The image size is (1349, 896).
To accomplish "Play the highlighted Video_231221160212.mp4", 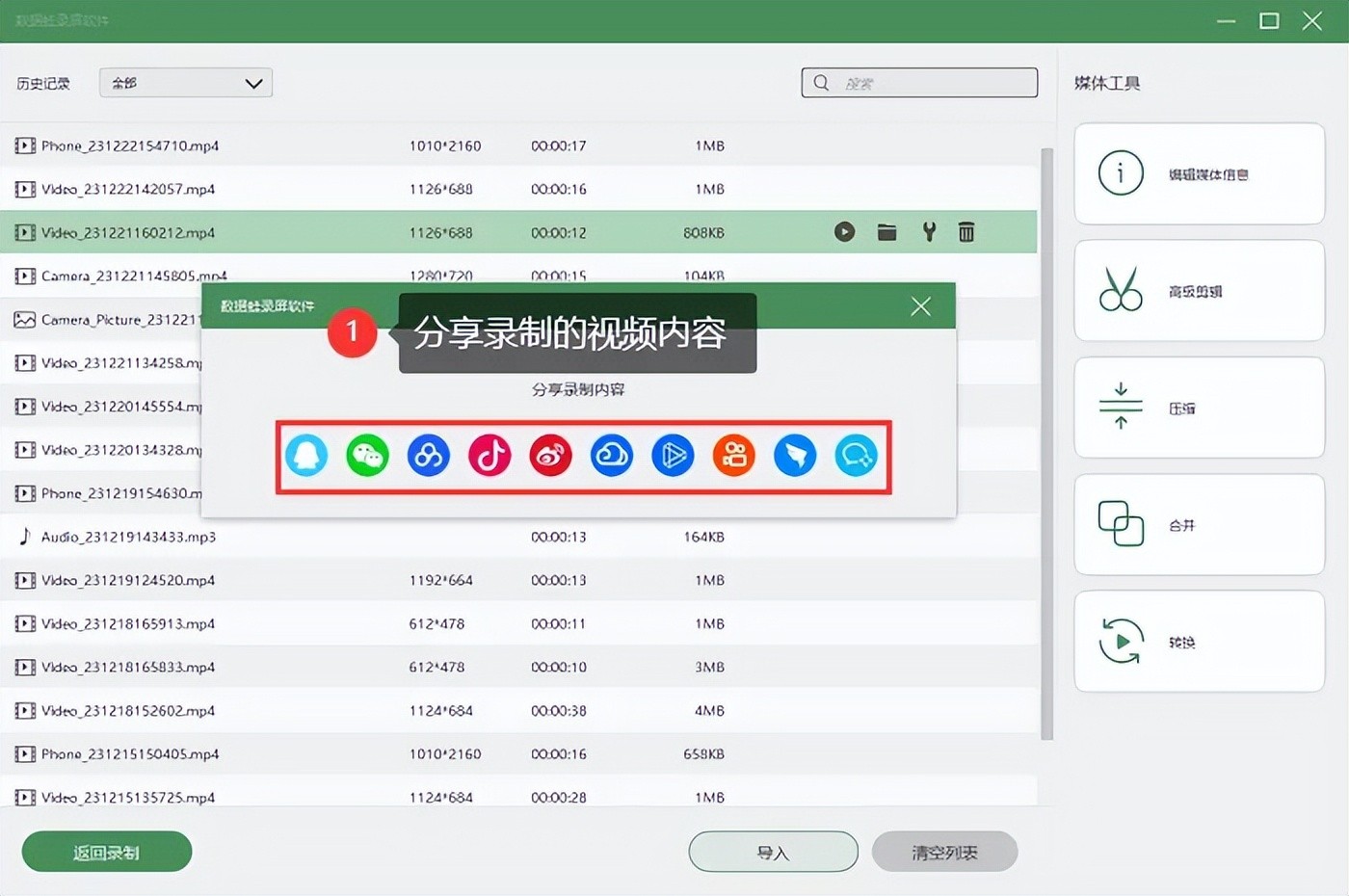I will pos(844,232).
